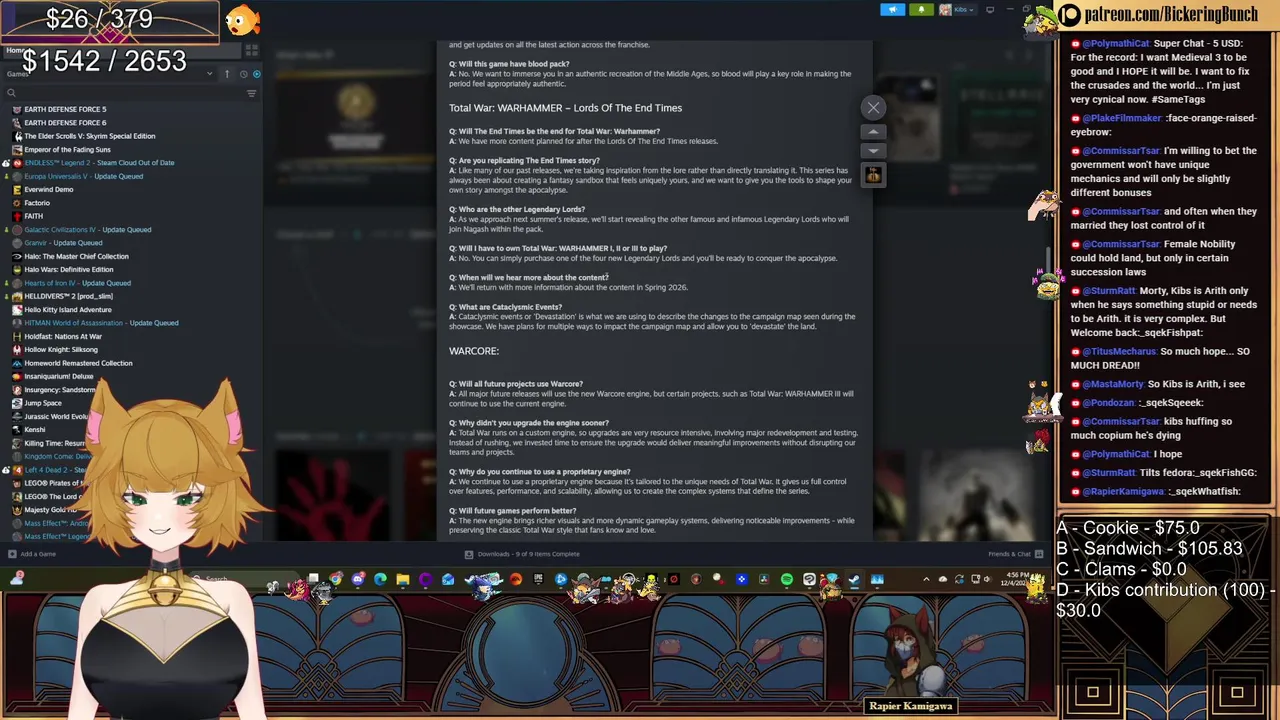The height and width of the screenshot is (720, 1280).
Task: Select Holdfast: Nations At War
Action: point(62,336)
